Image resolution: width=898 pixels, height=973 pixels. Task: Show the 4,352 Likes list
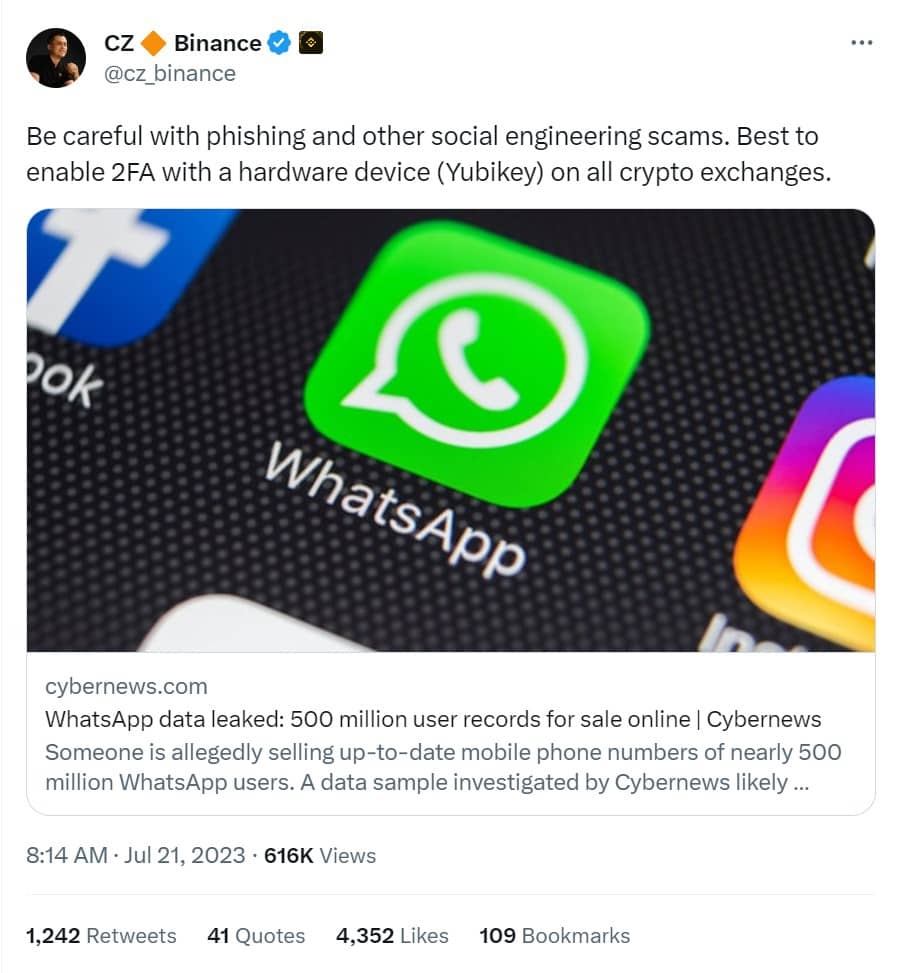392,935
